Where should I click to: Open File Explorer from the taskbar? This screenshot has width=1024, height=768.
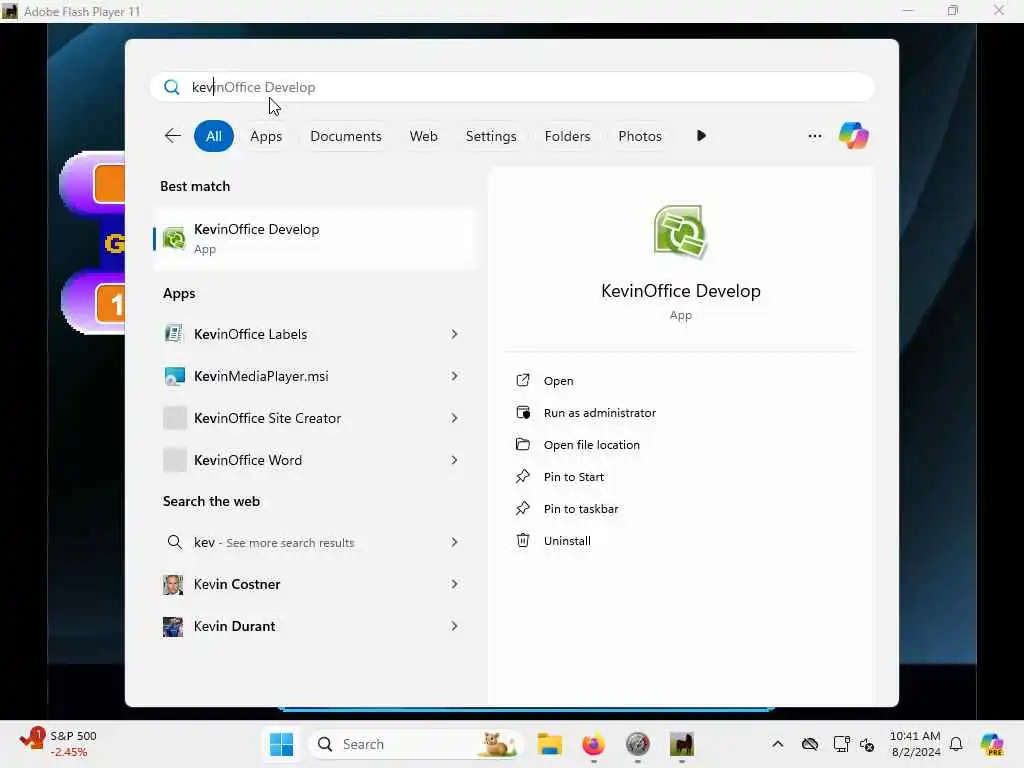pos(550,744)
